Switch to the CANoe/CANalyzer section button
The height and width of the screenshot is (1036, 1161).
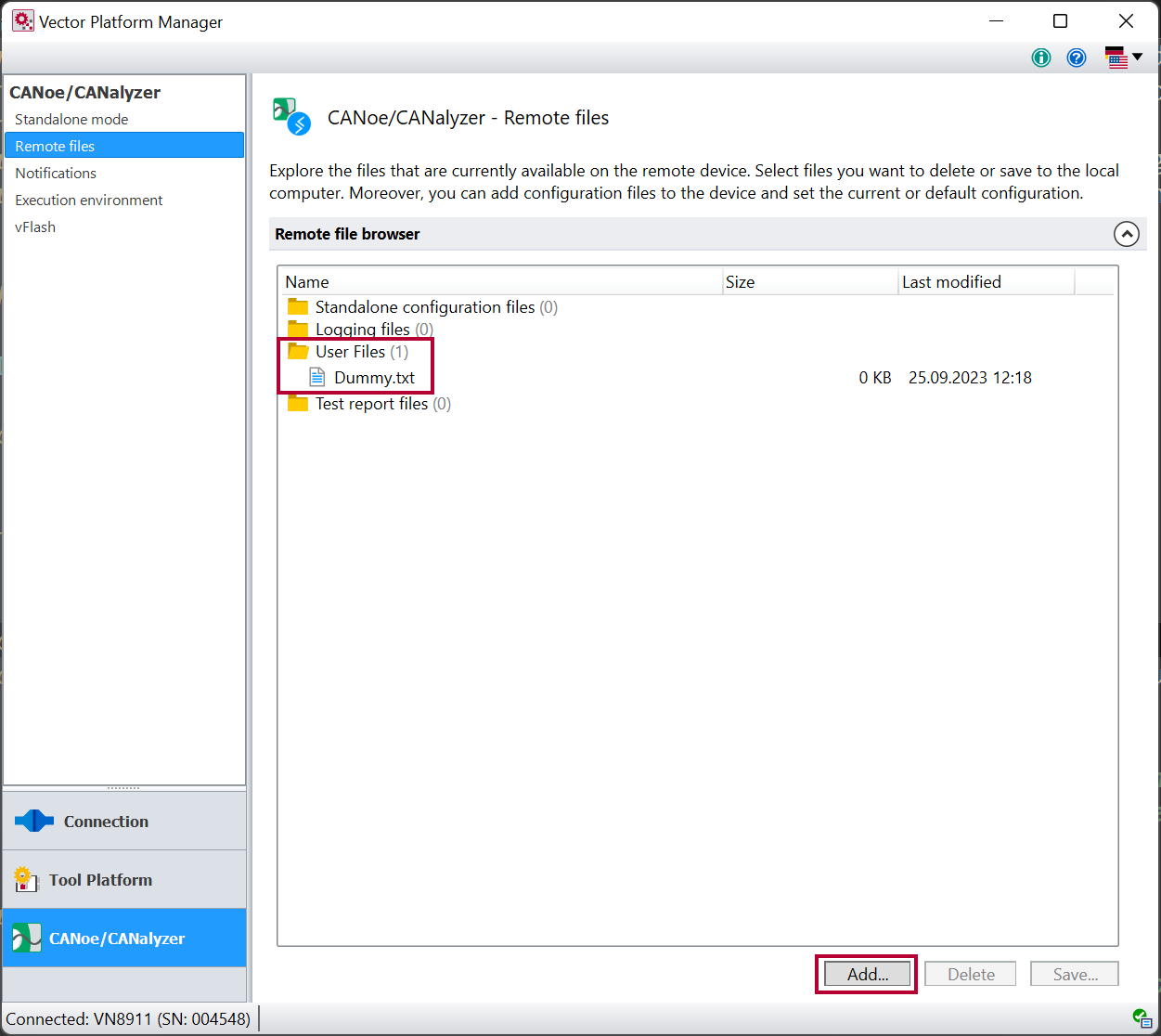click(124, 938)
